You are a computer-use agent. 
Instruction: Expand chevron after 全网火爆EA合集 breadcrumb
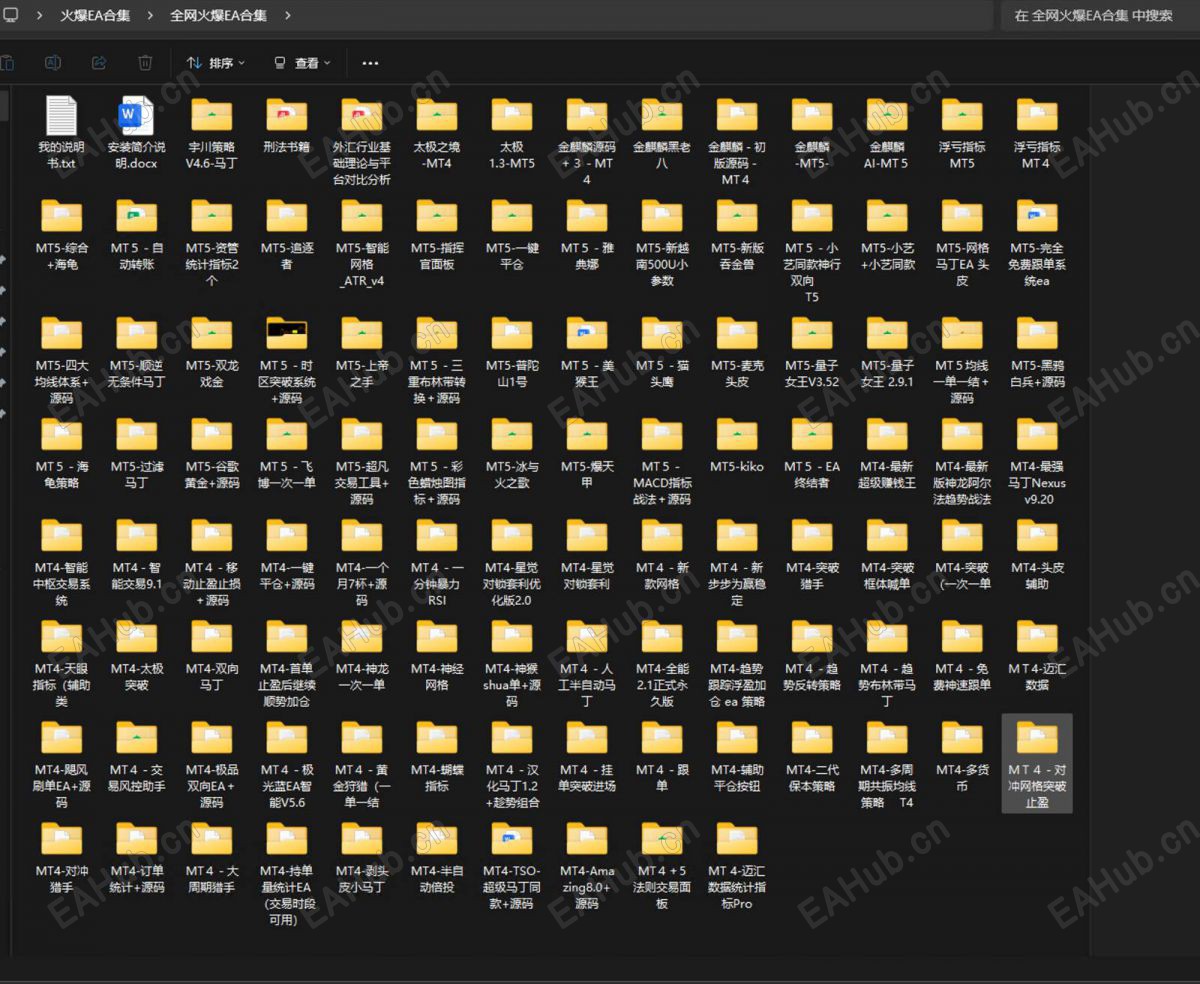click(x=288, y=15)
